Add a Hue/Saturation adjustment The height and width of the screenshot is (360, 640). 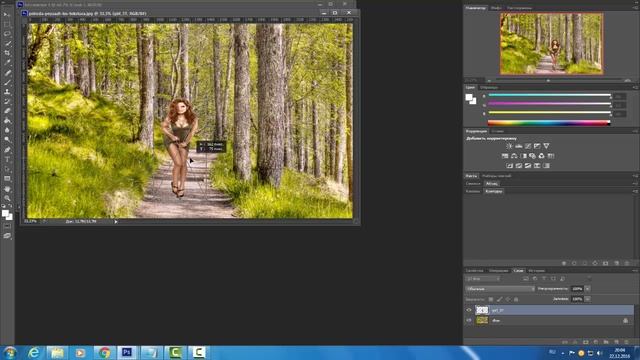[x=505, y=156]
